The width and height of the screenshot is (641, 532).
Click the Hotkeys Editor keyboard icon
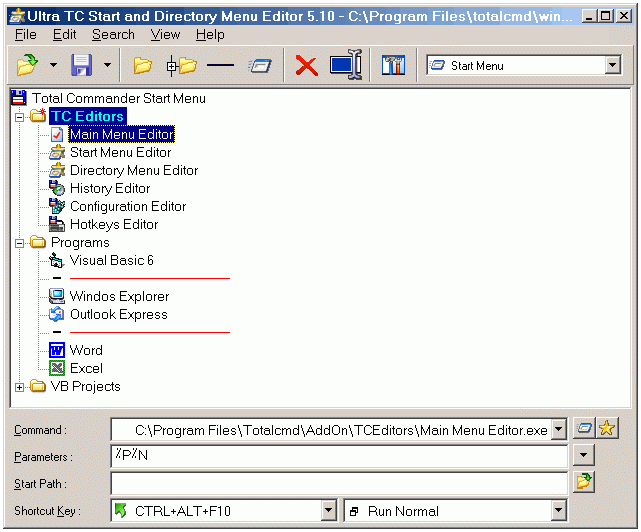(57, 224)
